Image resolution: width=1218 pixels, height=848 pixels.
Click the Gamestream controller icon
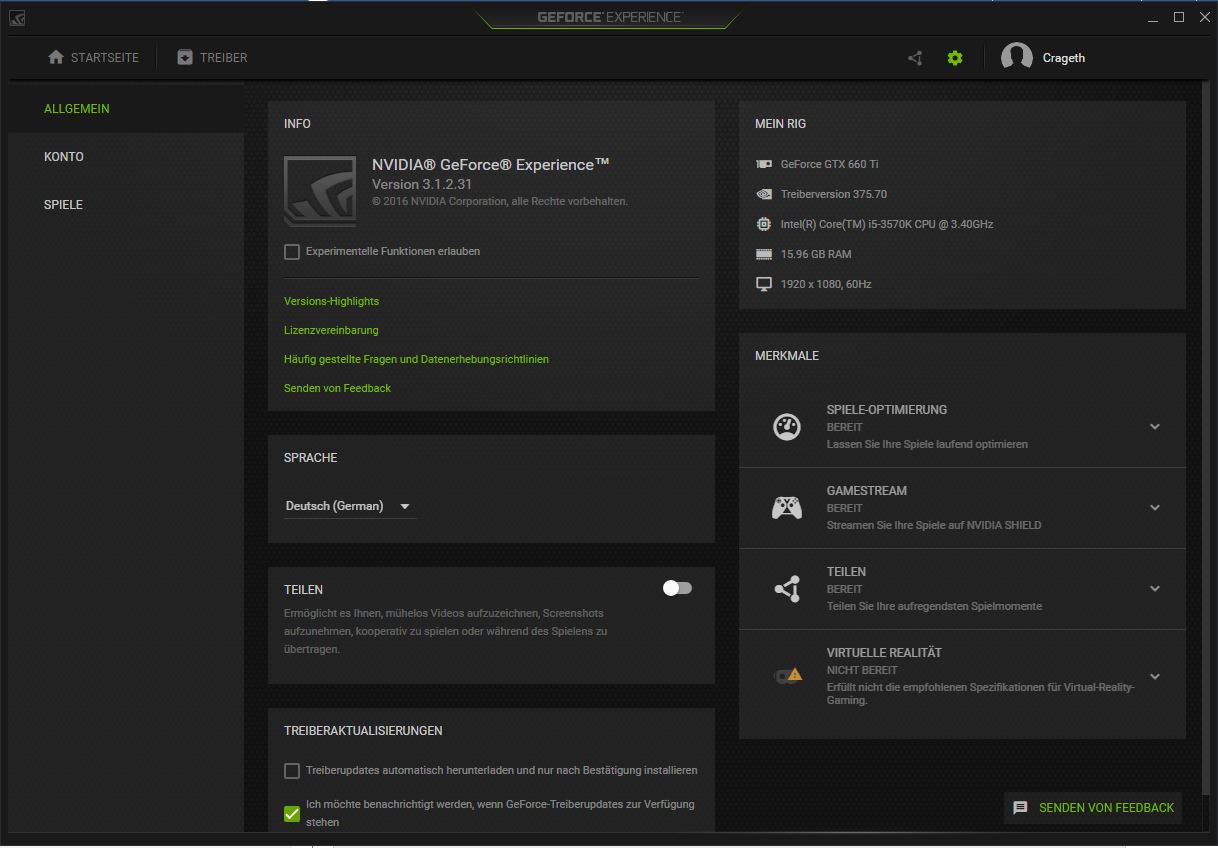point(787,508)
